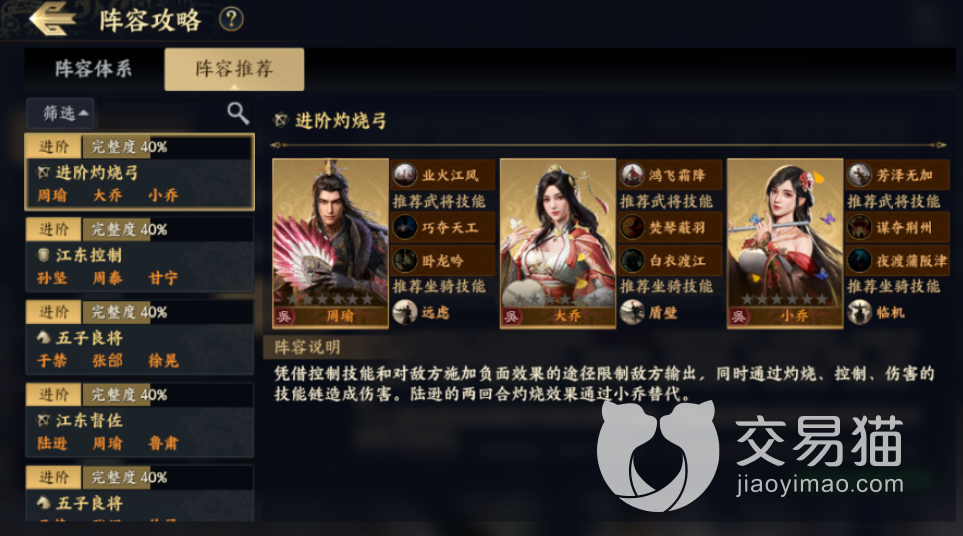Click the magnifying glass search icon
963x536 pixels.
(x=238, y=113)
